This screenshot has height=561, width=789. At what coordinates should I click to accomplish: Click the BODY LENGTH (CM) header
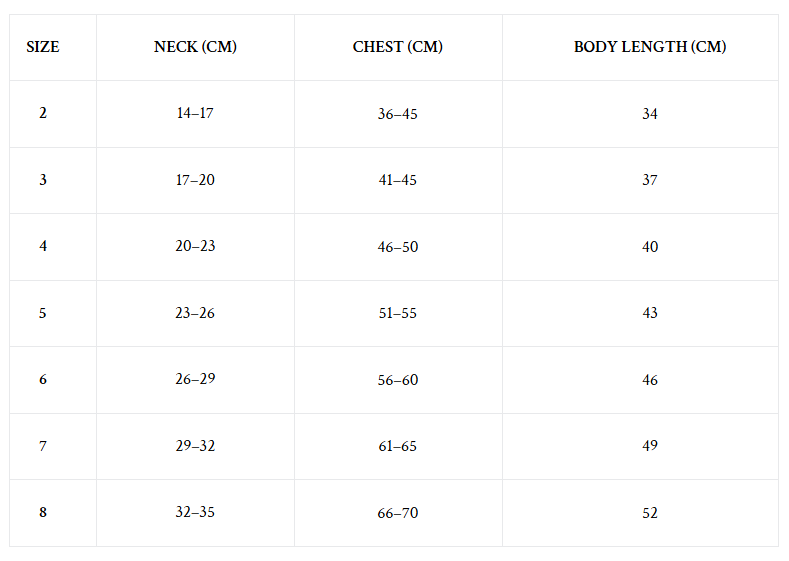coord(650,47)
